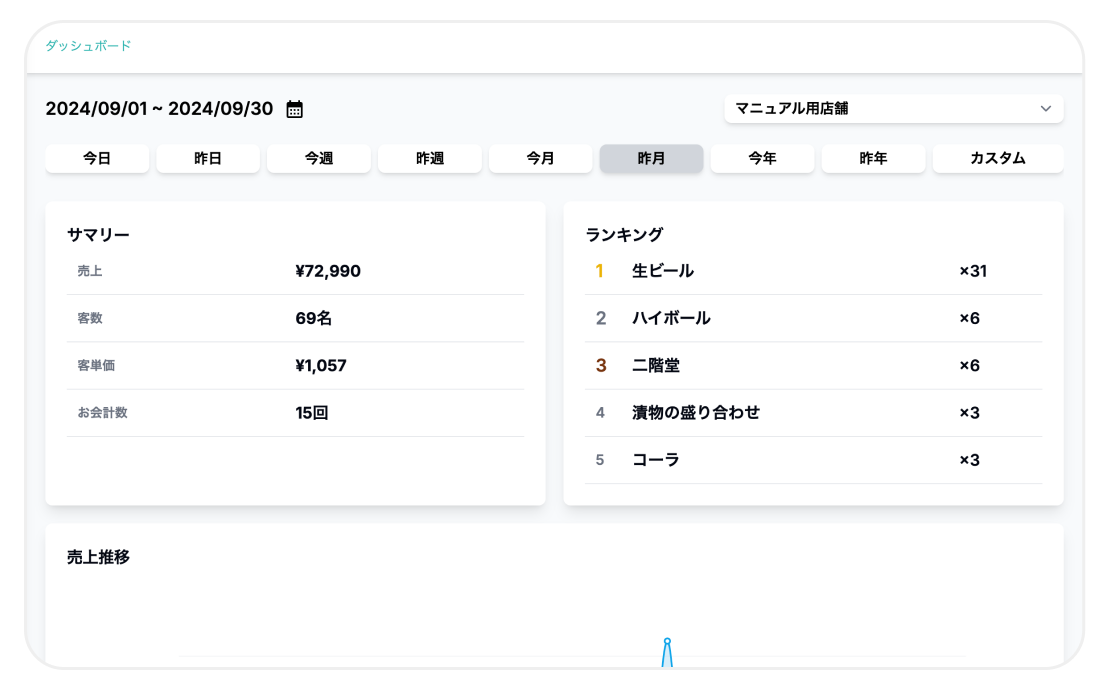Screen dimensions: 1110x690
Task: Select the highlighted 昨月 filter
Action: point(651,158)
